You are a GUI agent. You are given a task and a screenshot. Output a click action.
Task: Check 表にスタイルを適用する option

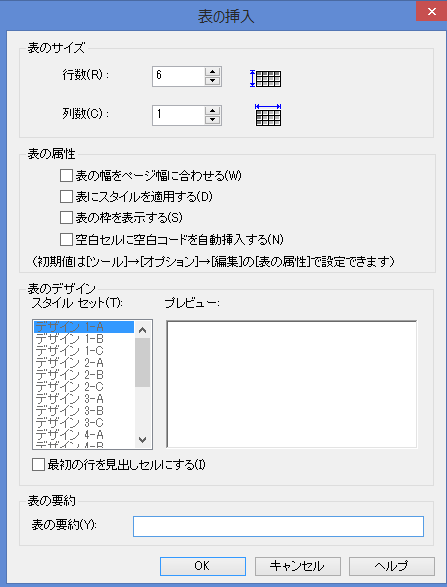coord(66,197)
